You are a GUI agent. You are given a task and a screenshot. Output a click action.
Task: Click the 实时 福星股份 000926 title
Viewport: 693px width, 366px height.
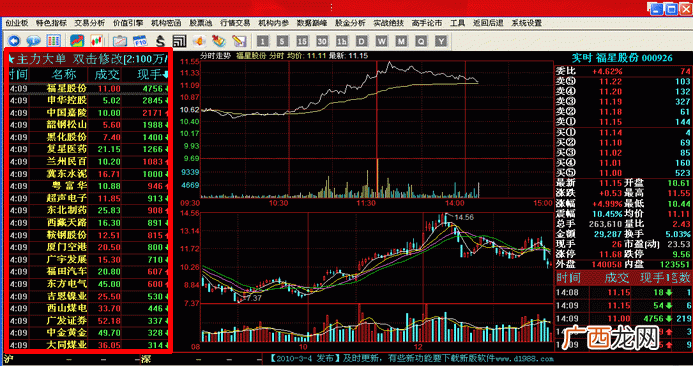(x=622, y=58)
